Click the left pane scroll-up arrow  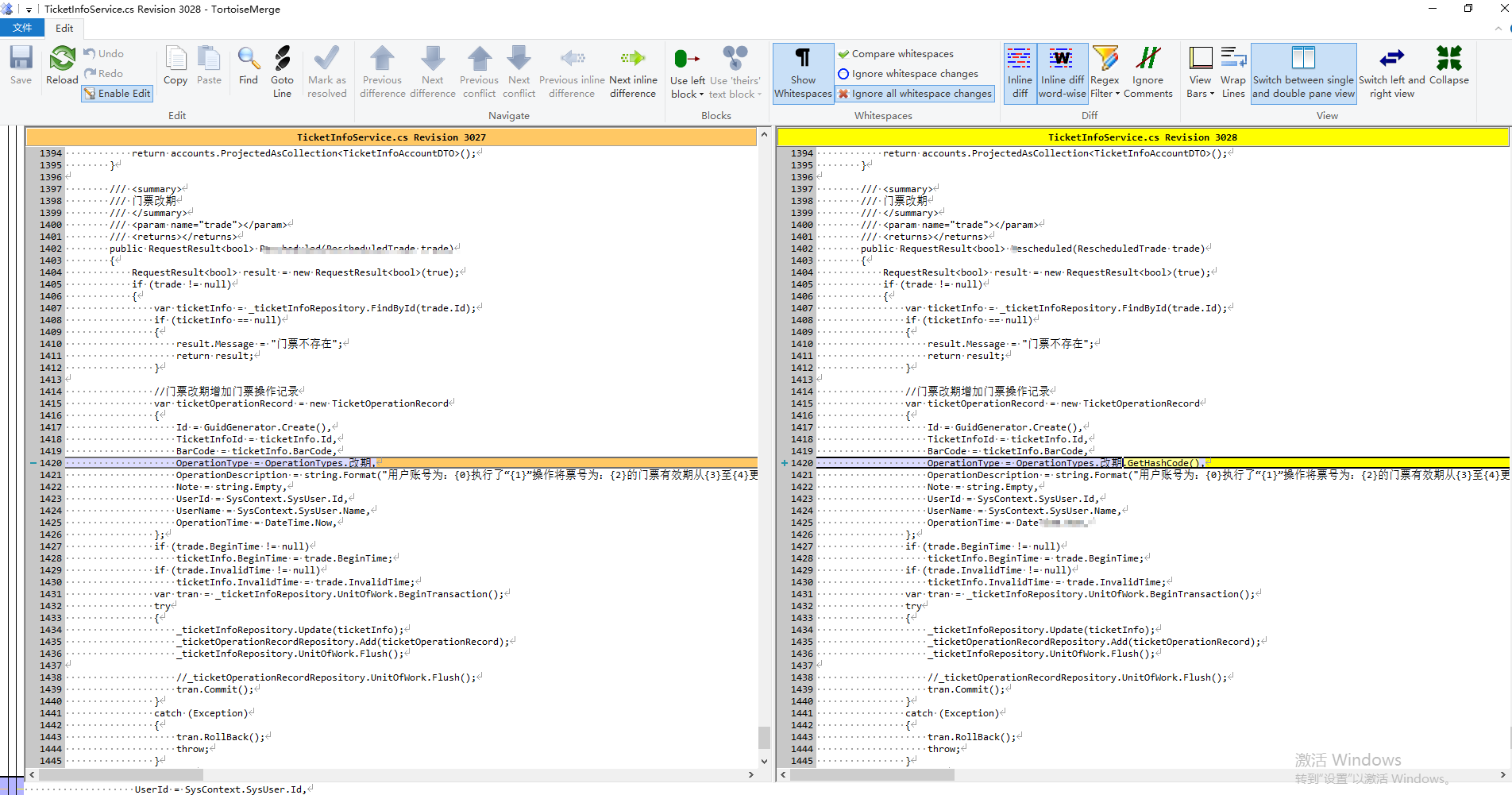(x=764, y=134)
